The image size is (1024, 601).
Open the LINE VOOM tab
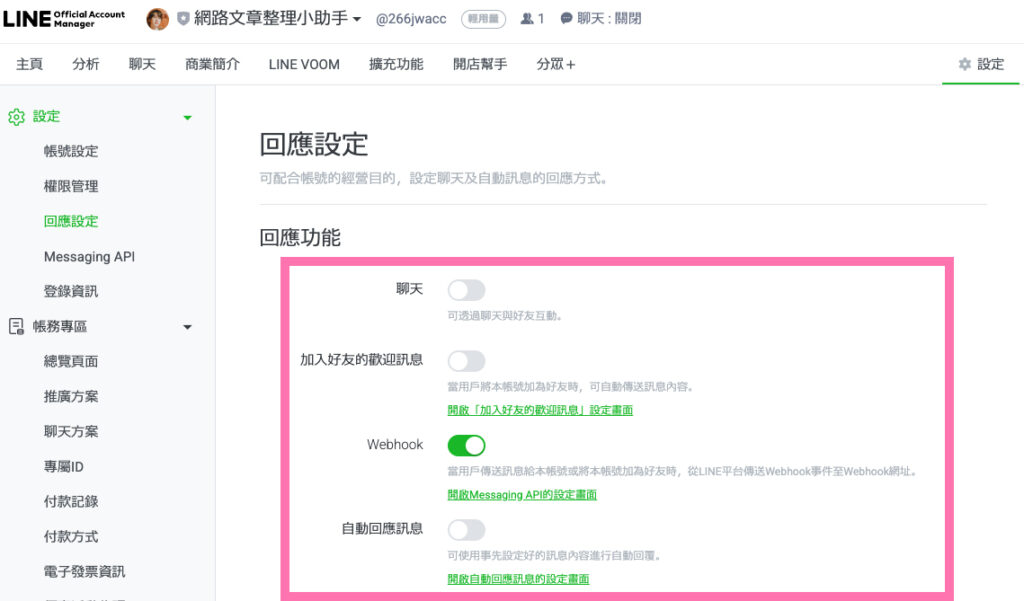point(304,64)
